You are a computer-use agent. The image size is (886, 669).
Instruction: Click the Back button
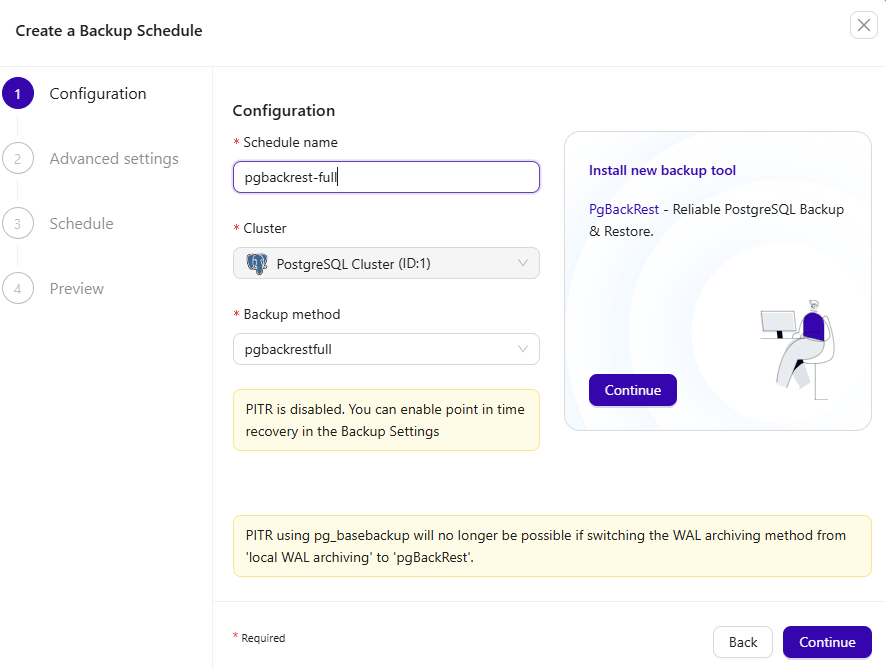click(742, 642)
